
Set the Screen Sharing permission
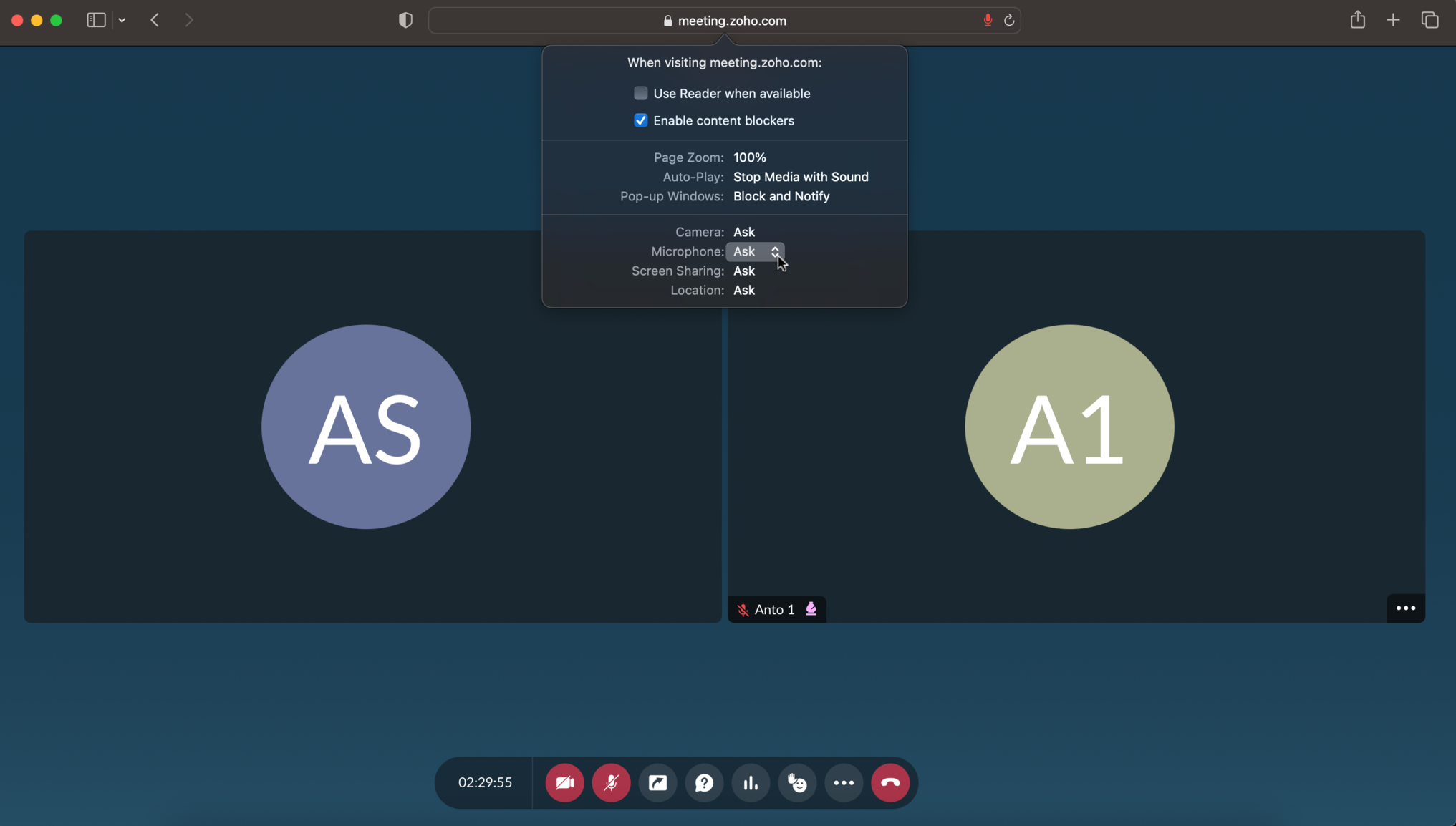pyautogui.click(x=743, y=271)
